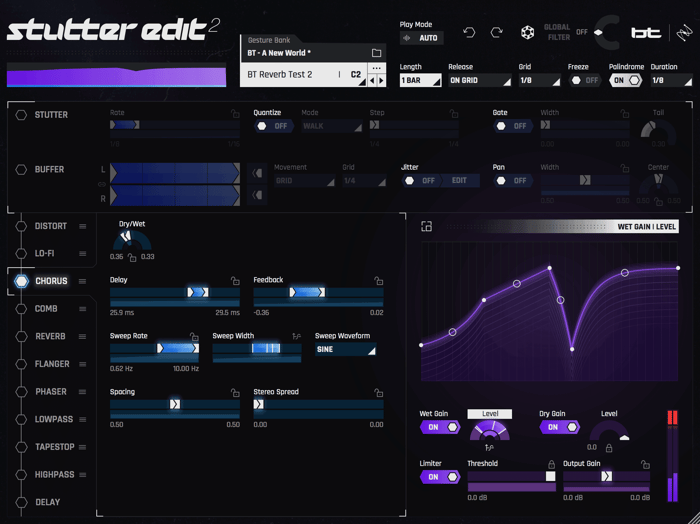Screen dimensions: 700x524
Task: Toggle the Dry/Wet lock icon
Action: coord(132,258)
